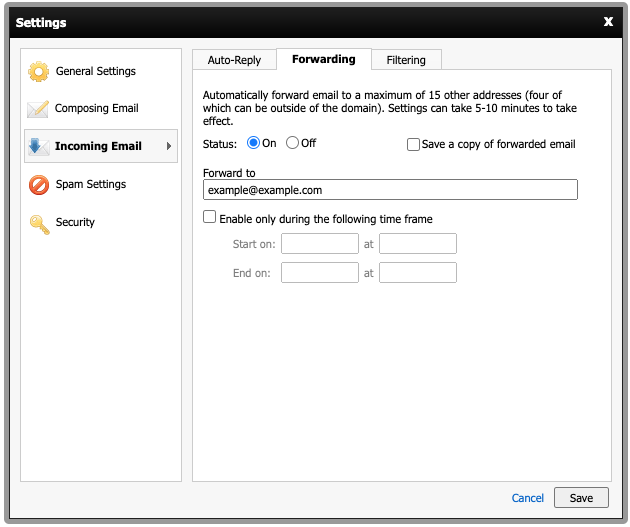Click the Start on time field
Screen dimensions: 630x527
coord(418,243)
